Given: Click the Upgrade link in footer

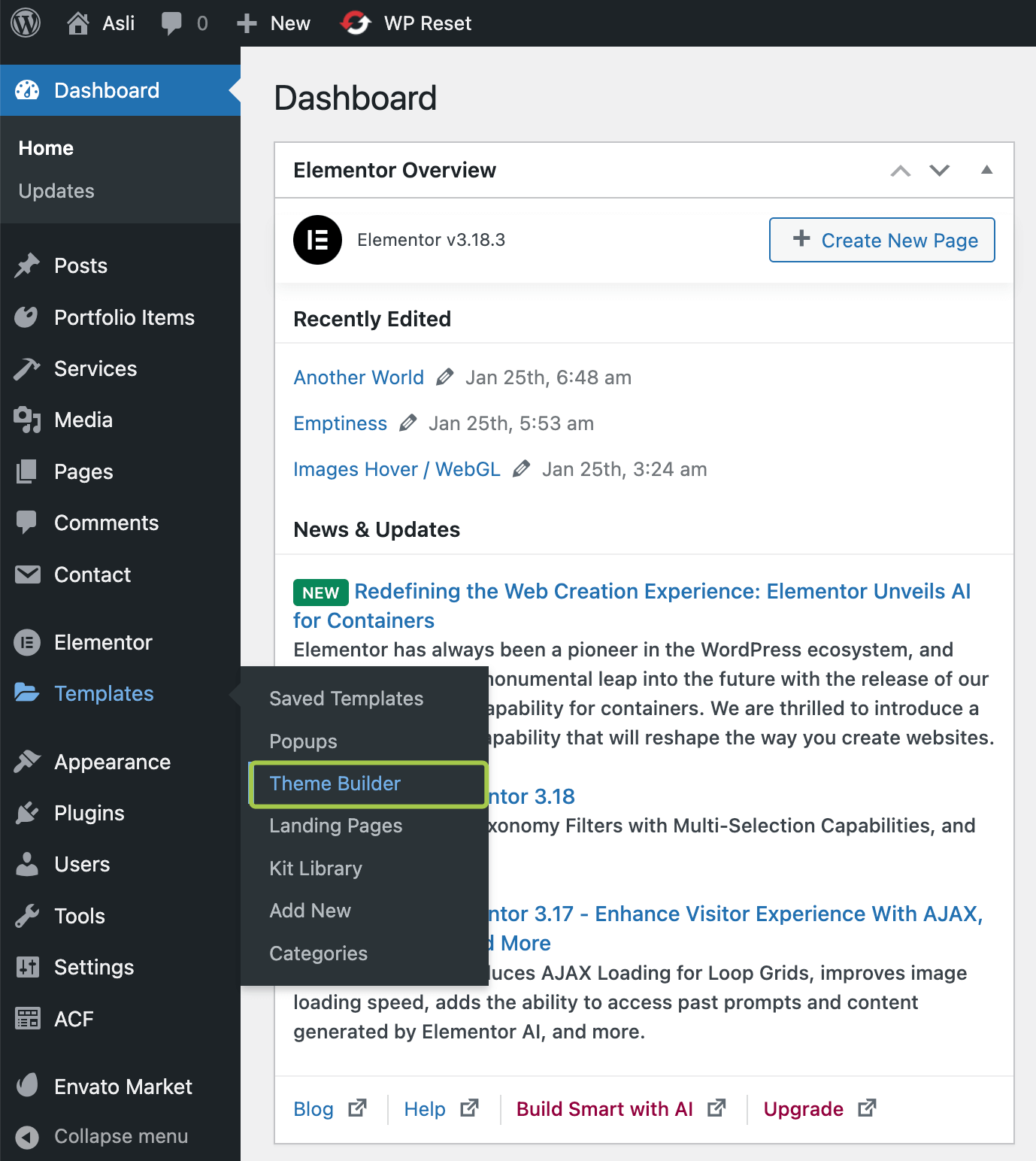Looking at the screenshot, I should [803, 1109].
